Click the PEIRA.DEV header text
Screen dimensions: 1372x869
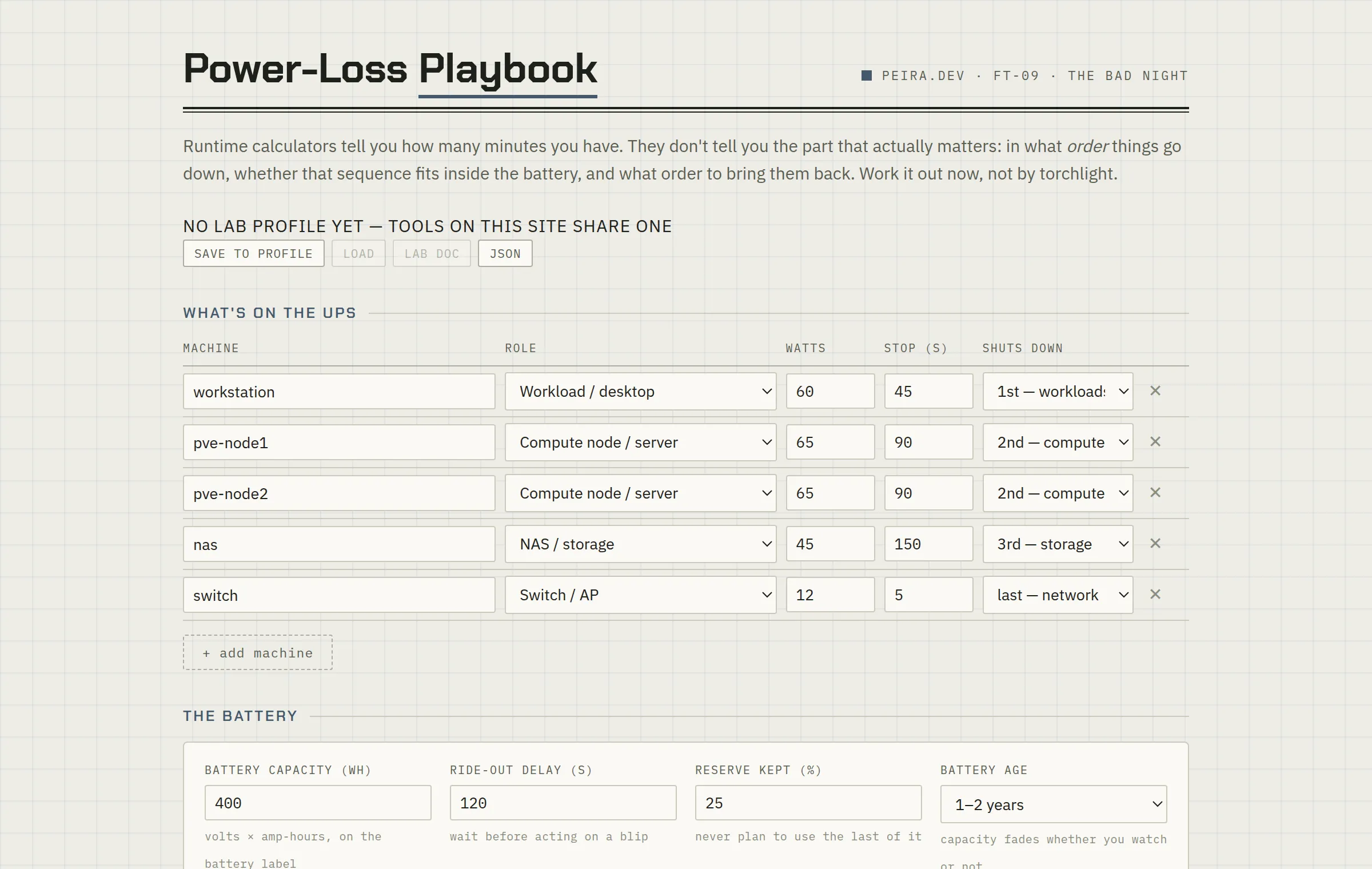[x=923, y=75]
